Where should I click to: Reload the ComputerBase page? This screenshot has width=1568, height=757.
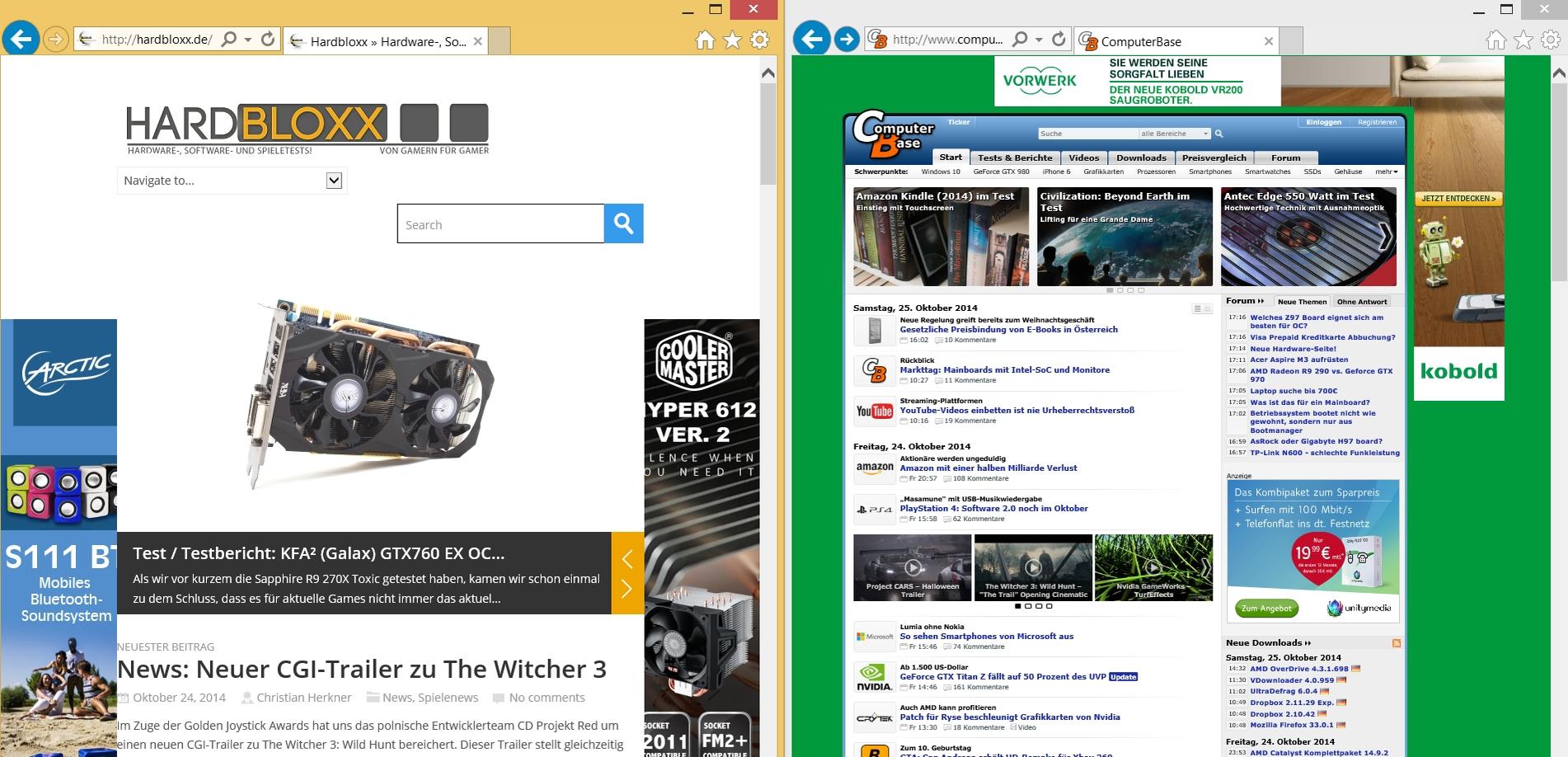tap(1059, 39)
